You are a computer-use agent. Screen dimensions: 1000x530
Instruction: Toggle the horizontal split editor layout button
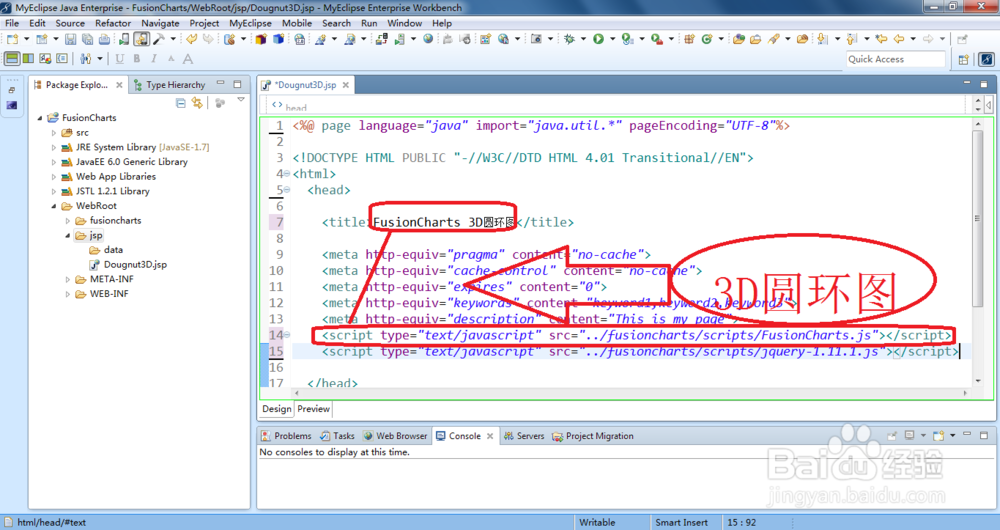tap(12, 59)
